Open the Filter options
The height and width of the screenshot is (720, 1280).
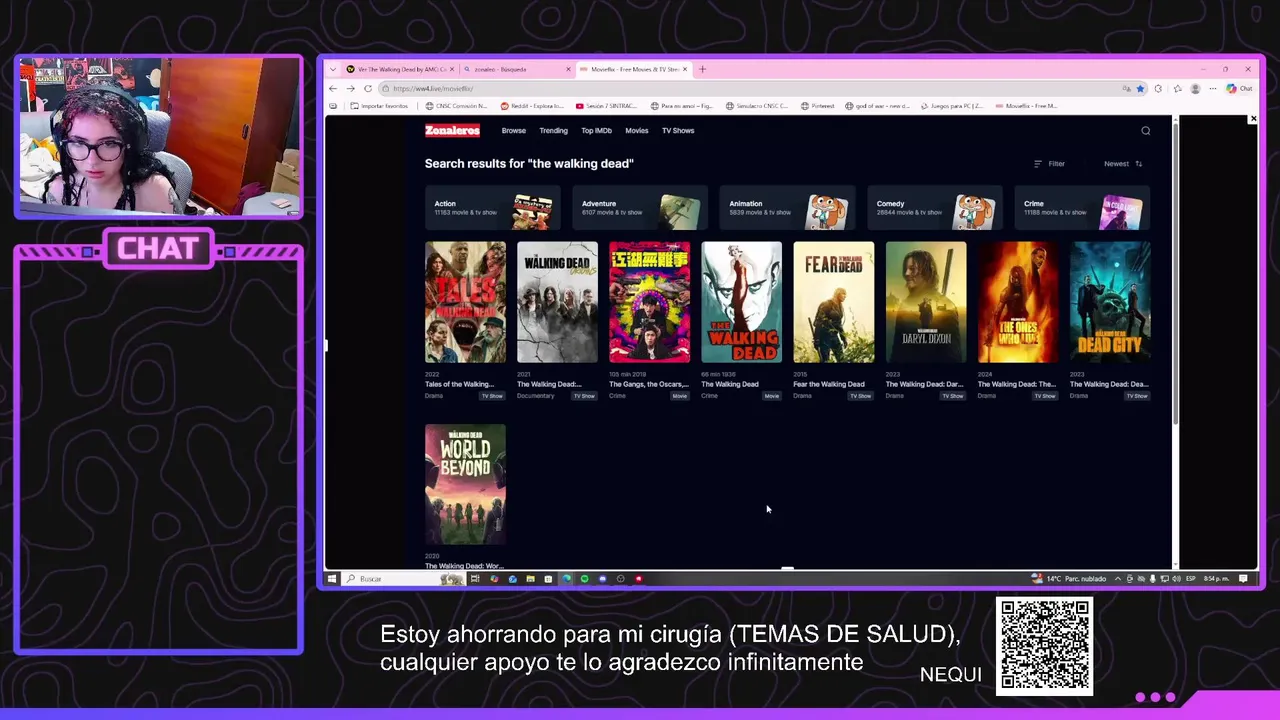[x=1049, y=164]
